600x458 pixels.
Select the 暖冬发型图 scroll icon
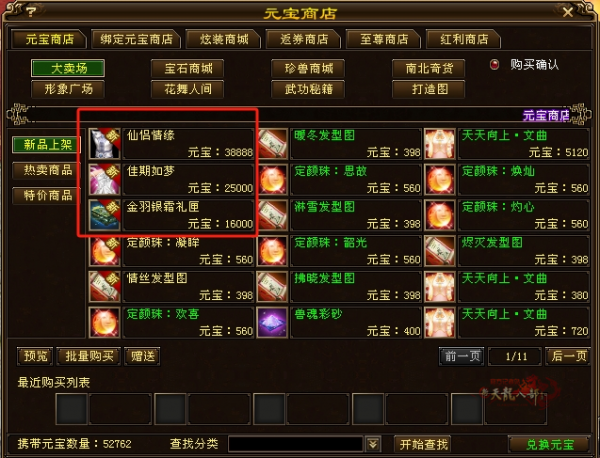point(272,143)
